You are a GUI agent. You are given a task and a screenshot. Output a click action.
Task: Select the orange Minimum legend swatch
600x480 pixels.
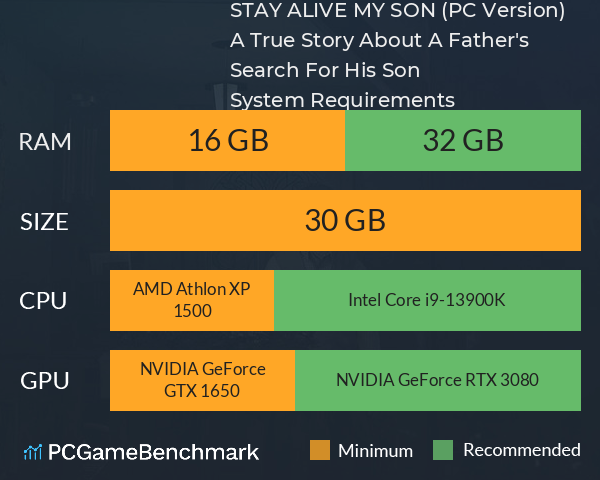click(x=320, y=450)
